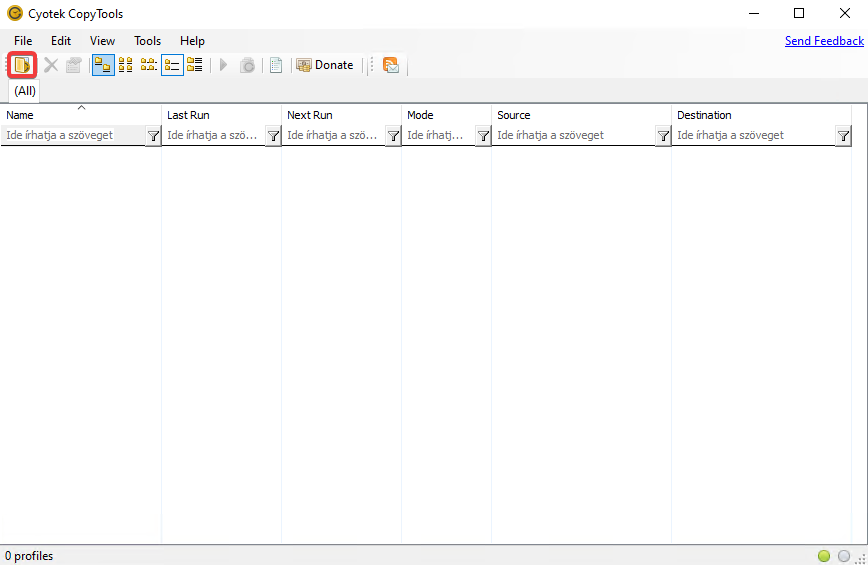This screenshot has height=565, width=868.
Task: Click the run profile play arrow icon
Action: coord(223,65)
